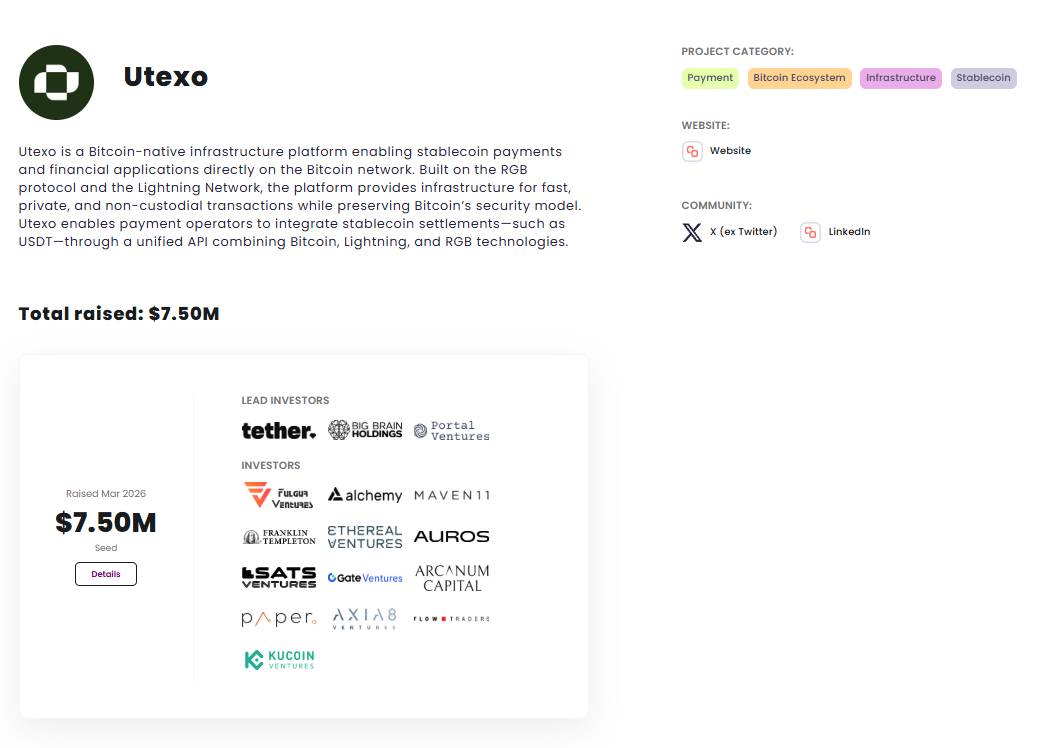The height and width of the screenshot is (748, 1037).
Task: Click the Utexo round logo icon
Action: 56,82
